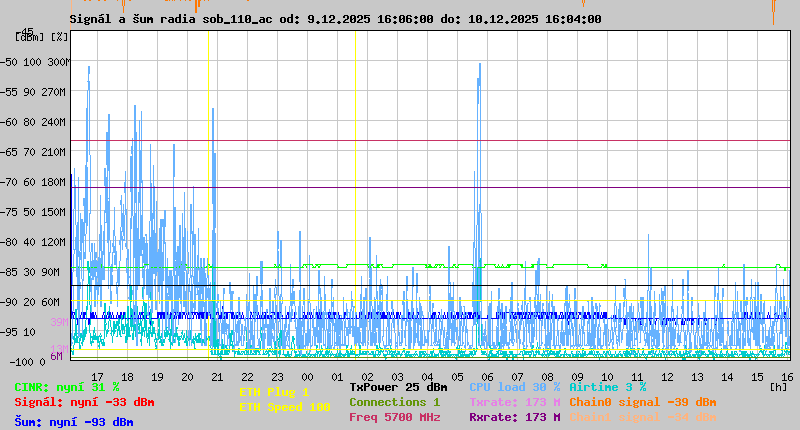Click the hour '11' x-axis label
Viewport: 800px width, 430px height.
(637, 377)
